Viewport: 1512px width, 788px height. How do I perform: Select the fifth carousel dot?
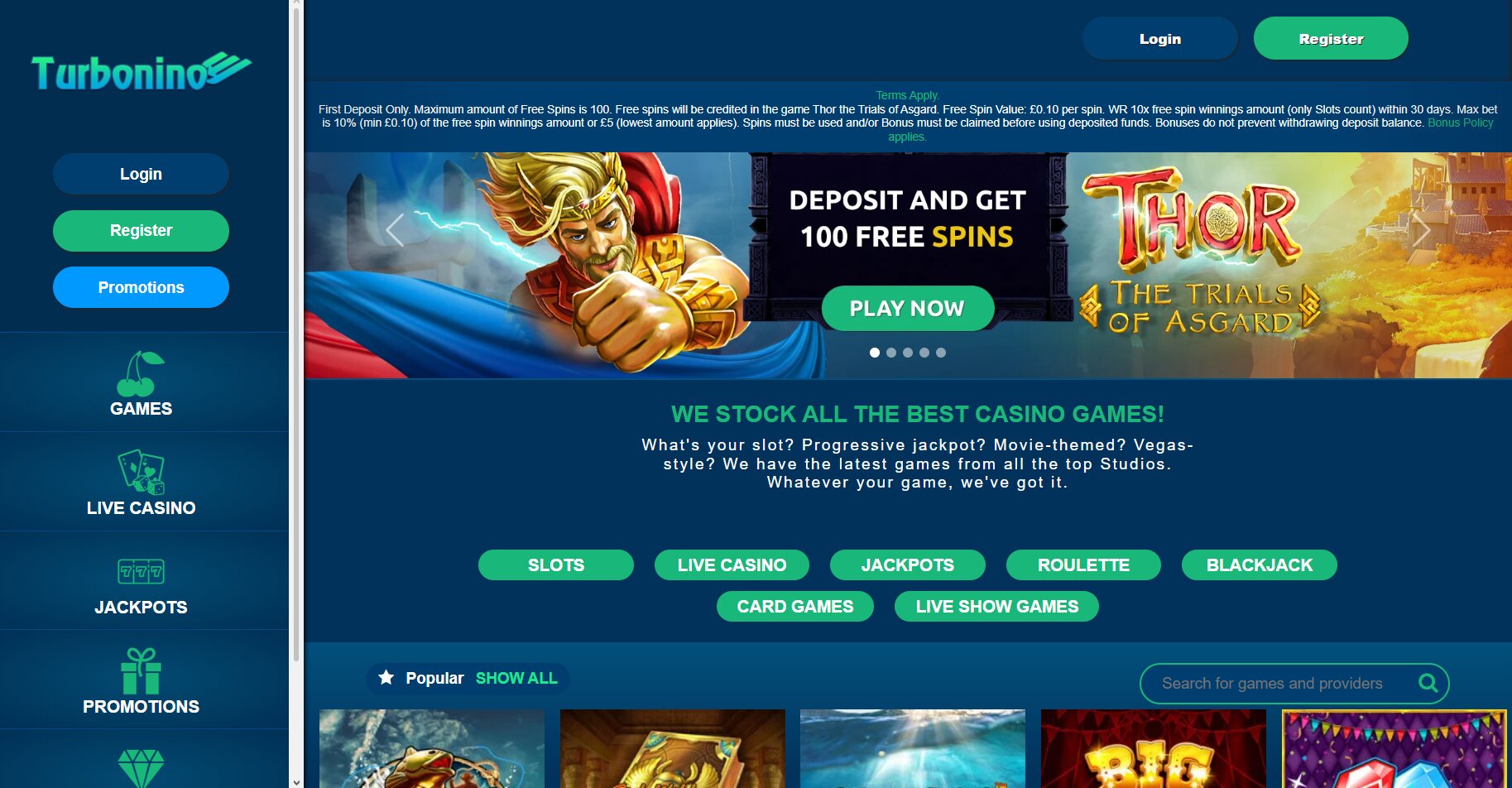(941, 353)
